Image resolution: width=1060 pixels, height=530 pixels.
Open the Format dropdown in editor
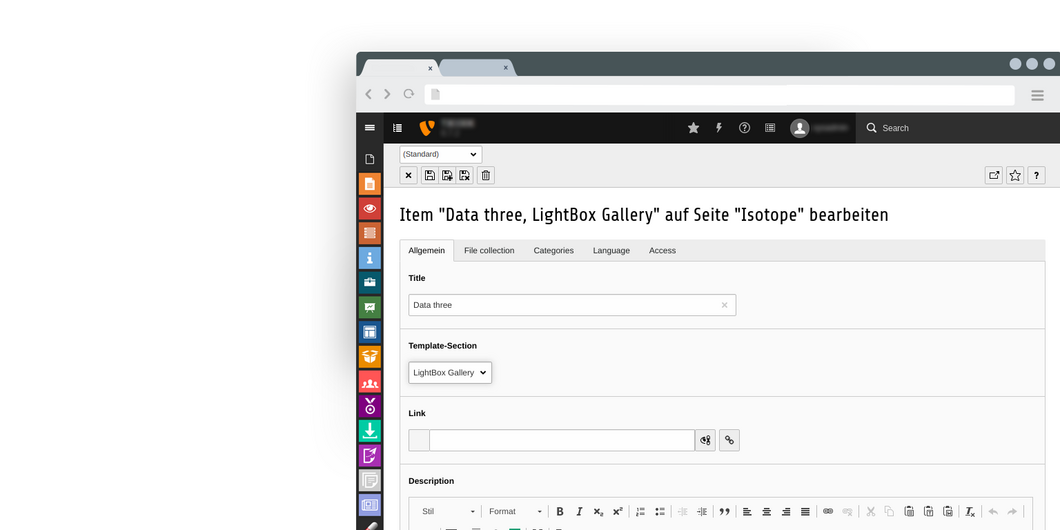point(515,512)
